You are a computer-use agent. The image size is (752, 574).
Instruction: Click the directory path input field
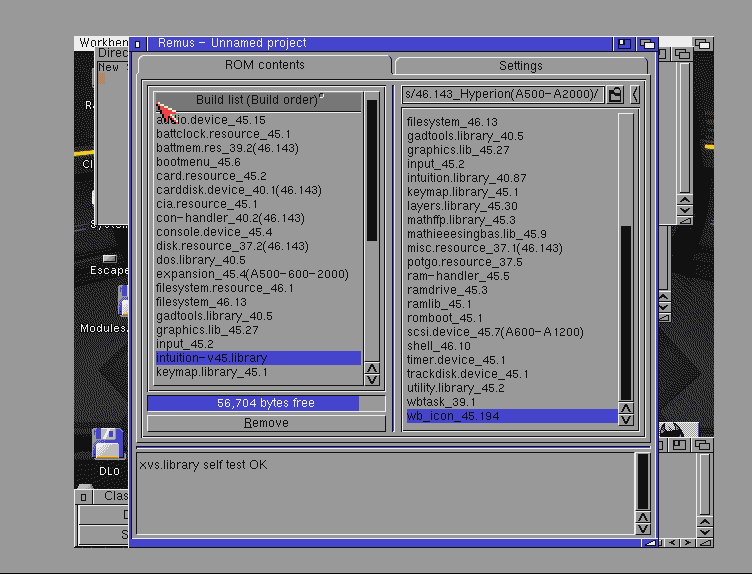[x=502, y=95]
